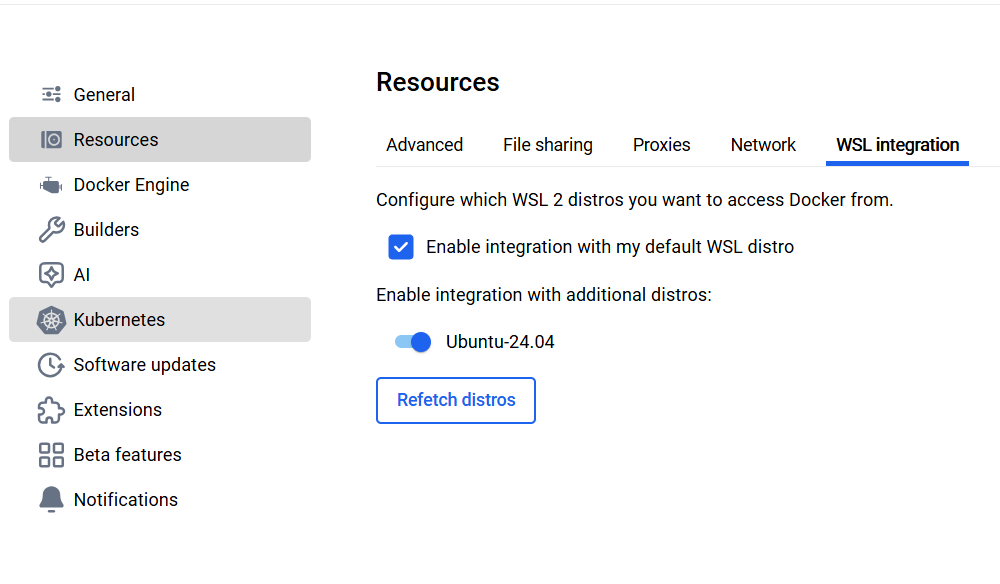Open Notifications settings label
Screen dimensions: 1000x584
[x=126, y=500]
